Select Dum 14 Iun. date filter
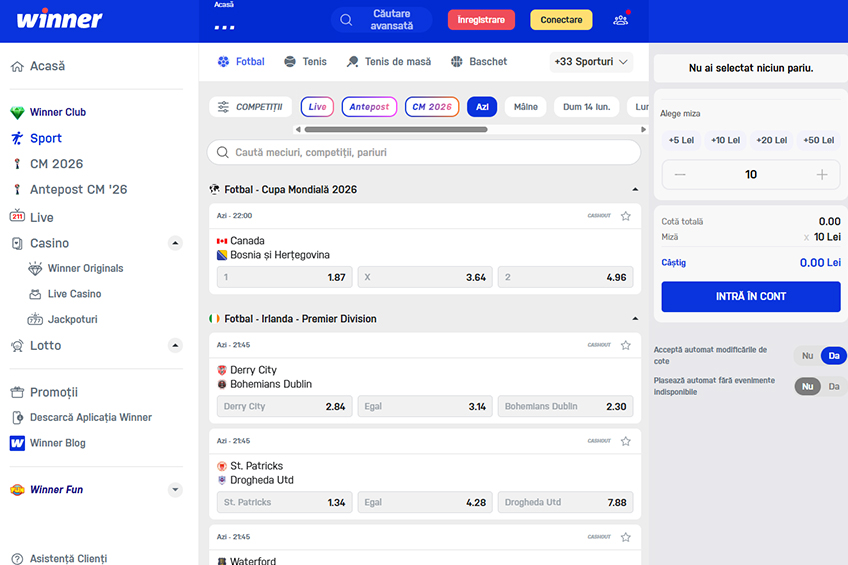This screenshot has height=565, width=848. coord(587,107)
